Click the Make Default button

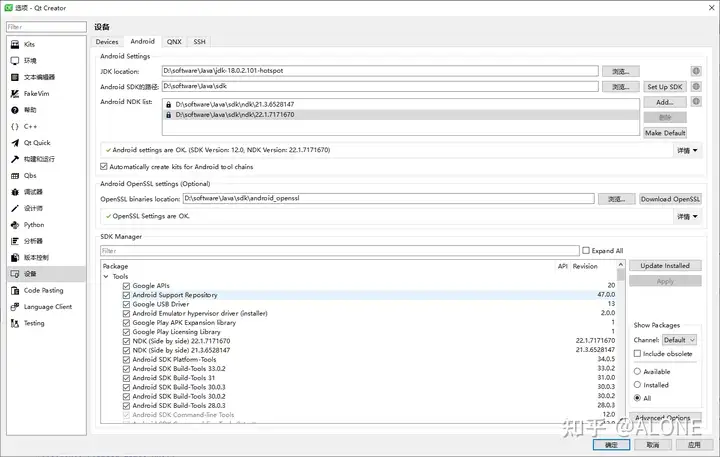(x=665, y=133)
